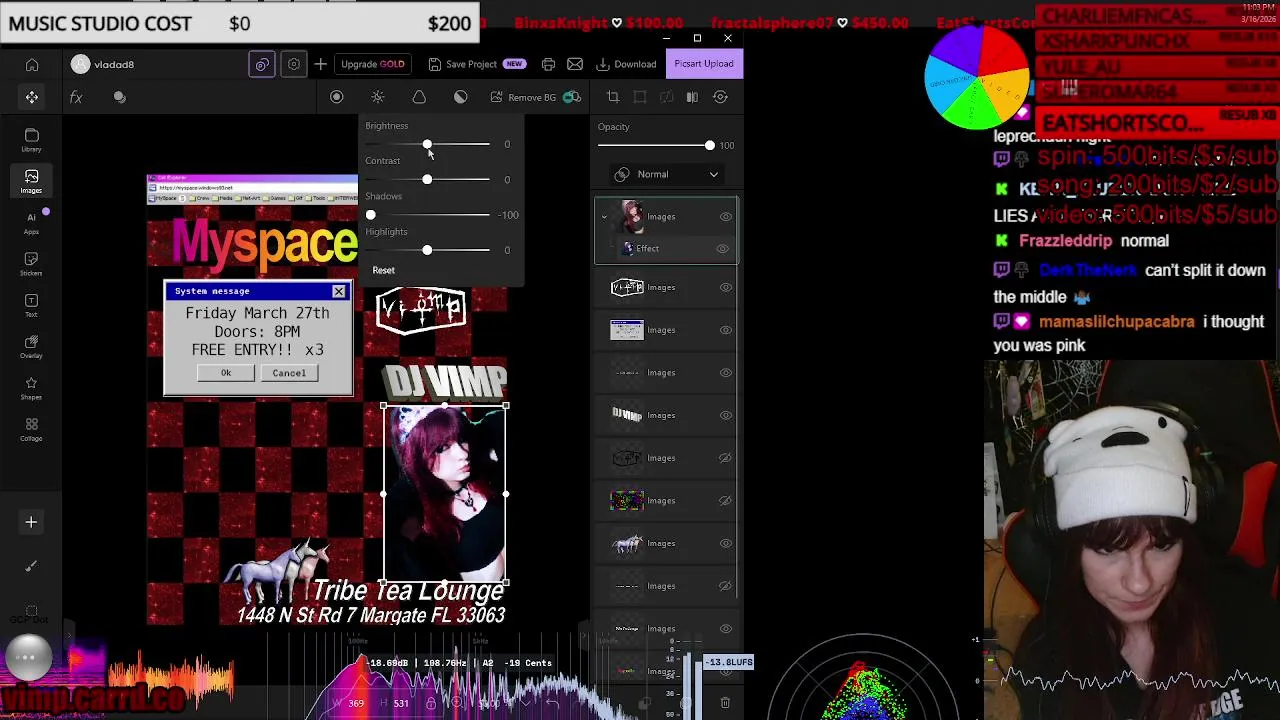The image size is (1280, 720).
Task: Open the fx effects tool
Action: click(x=76, y=97)
